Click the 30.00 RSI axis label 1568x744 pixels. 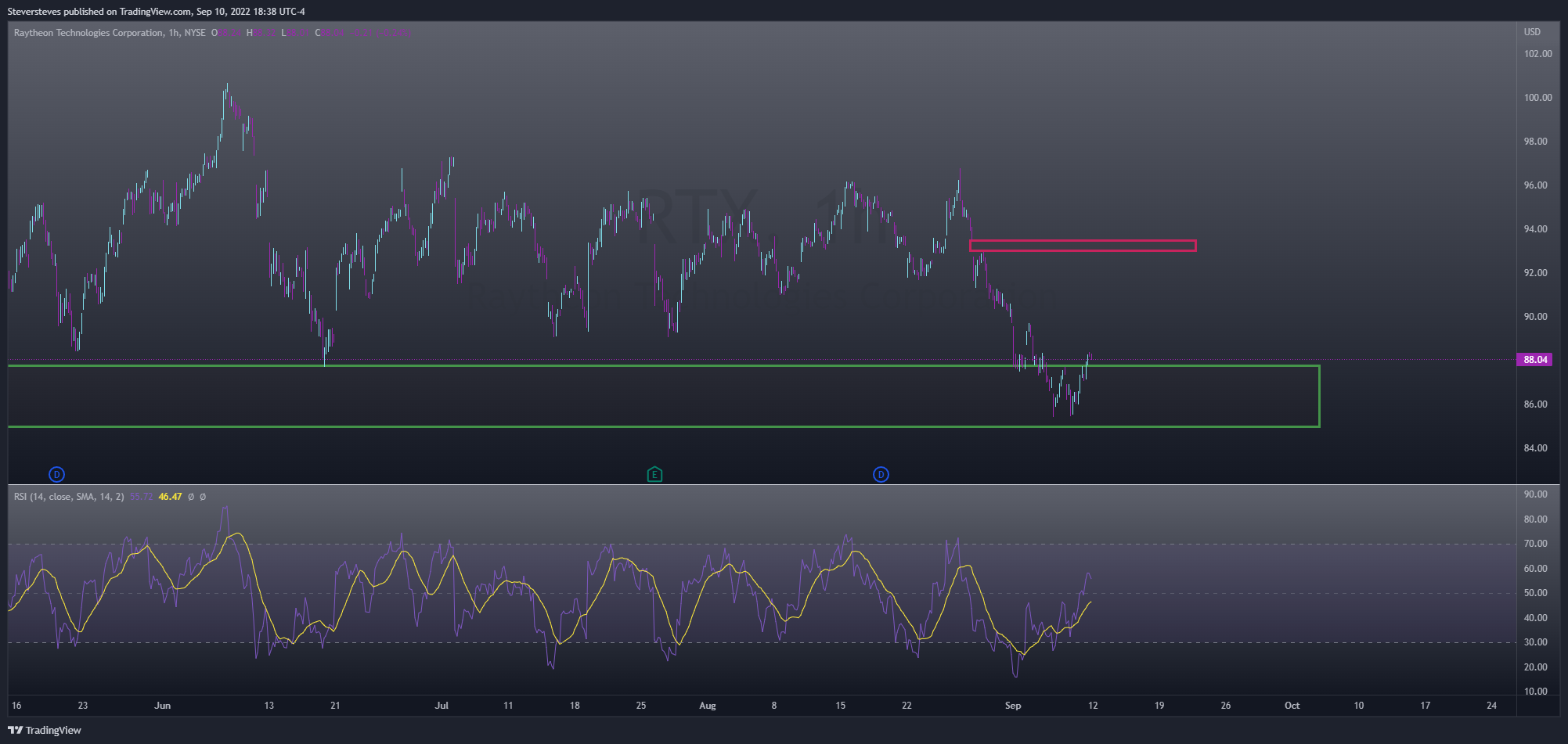[x=1535, y=642]
